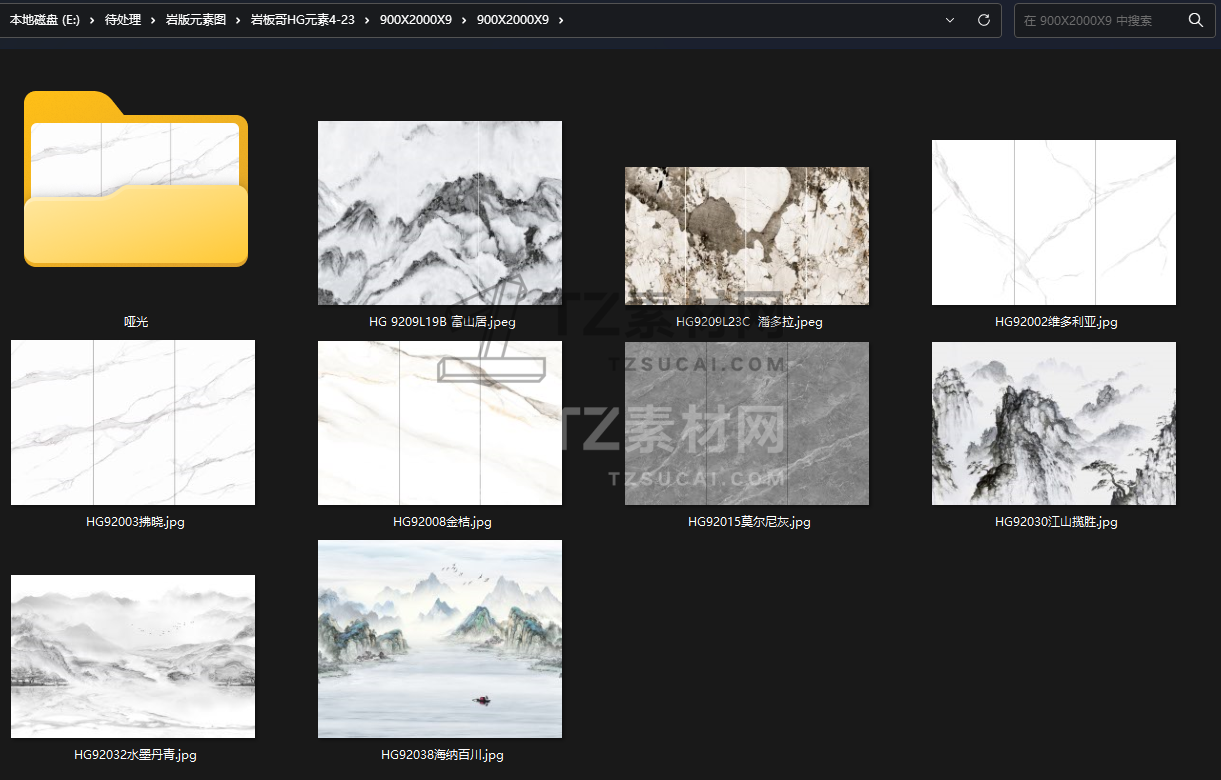Image resolution: width=1221 pixels, height=780 pixels.
Task: Expand chevron after 待处理 breadcrumb
Action: pyautogui.click(x=153, y=20)
